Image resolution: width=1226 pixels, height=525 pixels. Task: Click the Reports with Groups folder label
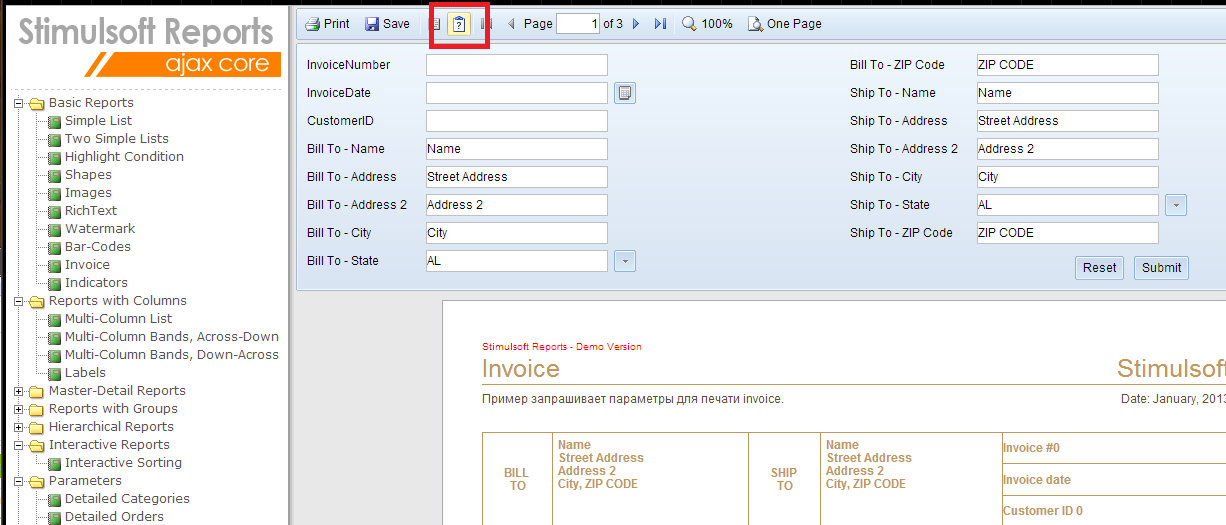tap(113, 409)
